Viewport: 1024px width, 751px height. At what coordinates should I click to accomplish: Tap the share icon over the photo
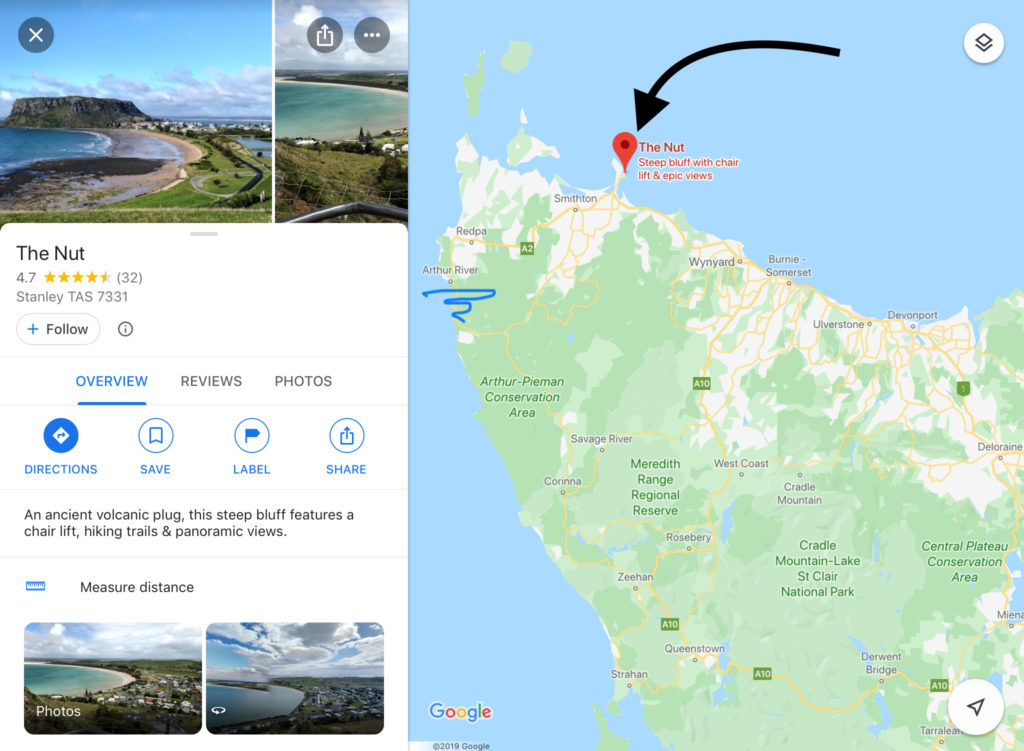[x=325, y=35]
